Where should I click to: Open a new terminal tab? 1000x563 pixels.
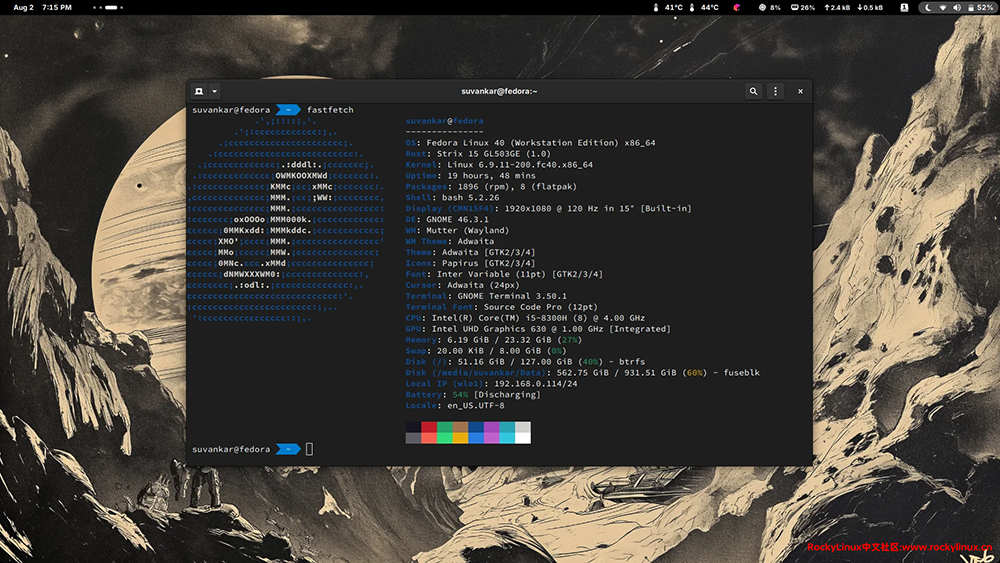tap(199, 91)
